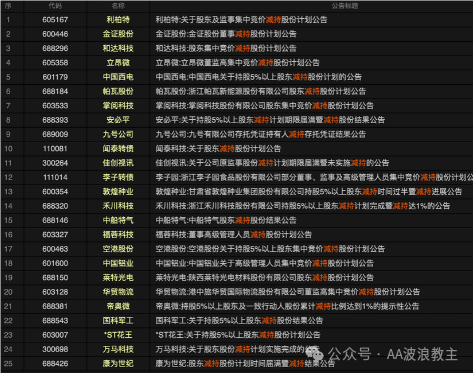
Task: Open 掌阅科技 shareholder reduction announcement
Action: (264, 106)
